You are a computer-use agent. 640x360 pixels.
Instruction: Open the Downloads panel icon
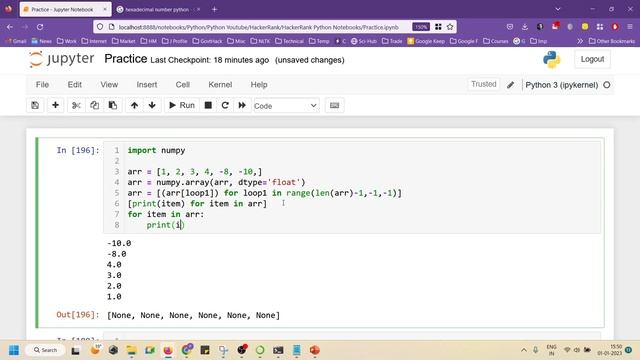[x=524, y=27]
